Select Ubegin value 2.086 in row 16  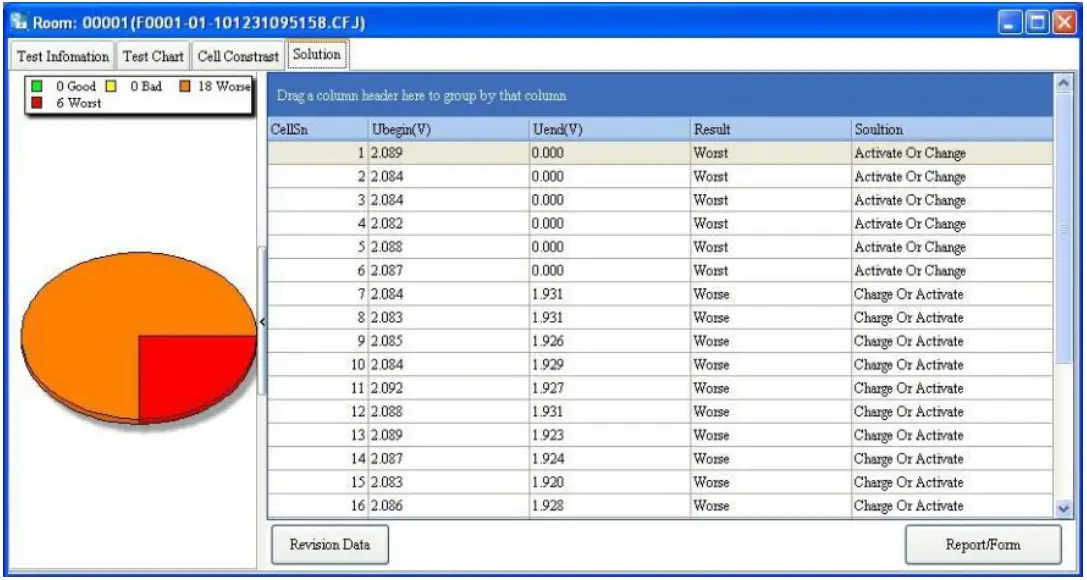pyautogui.click(x=388, y=506)
